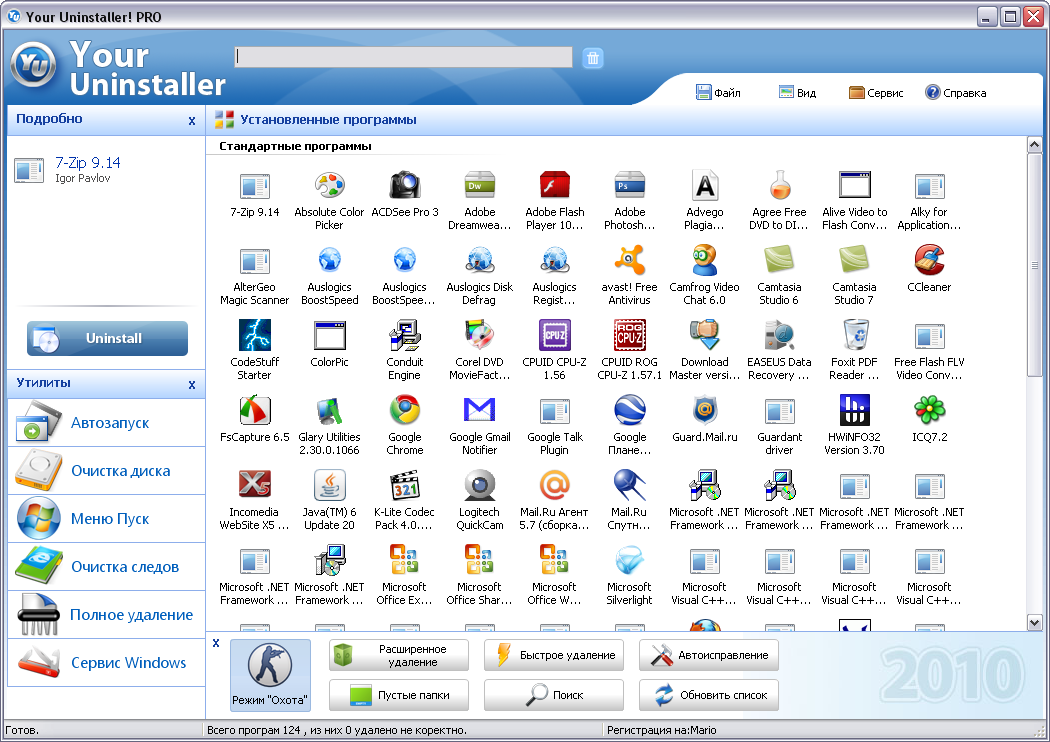
Task: Click the program search input field
Action: pyautogui.click(x=404, y=58)
